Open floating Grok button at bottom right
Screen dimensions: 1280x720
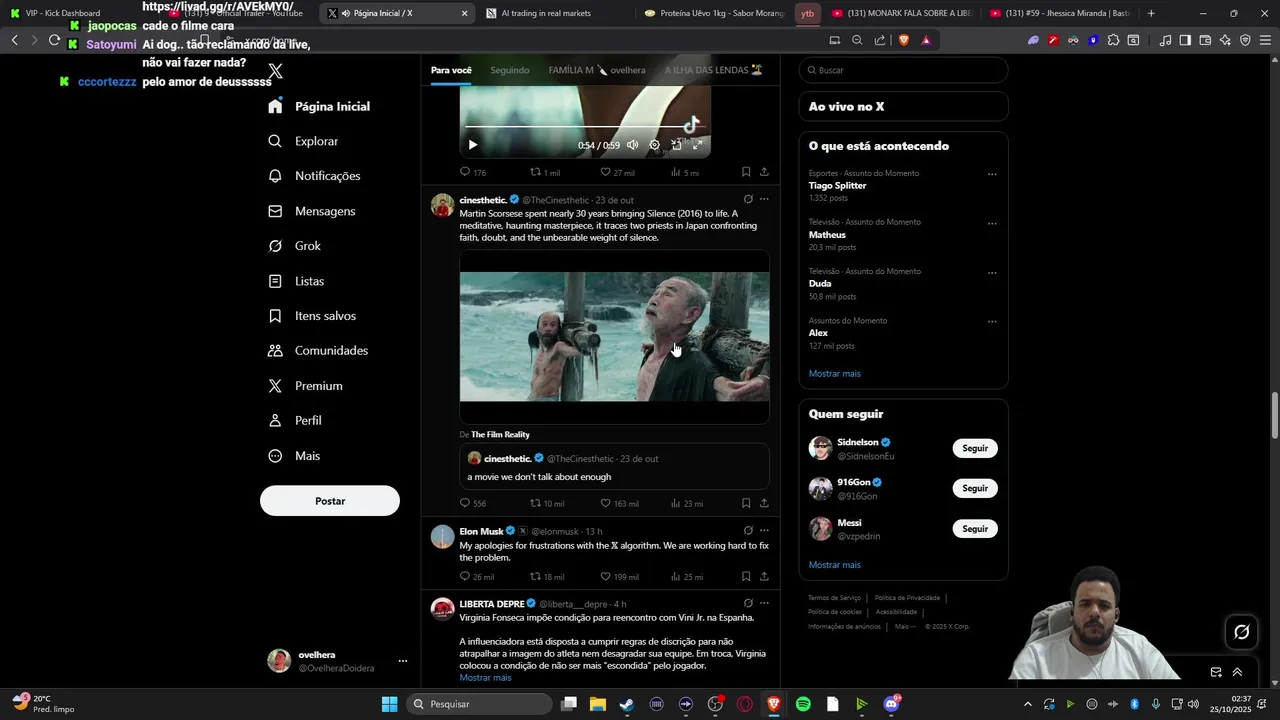pos(1242,632)
